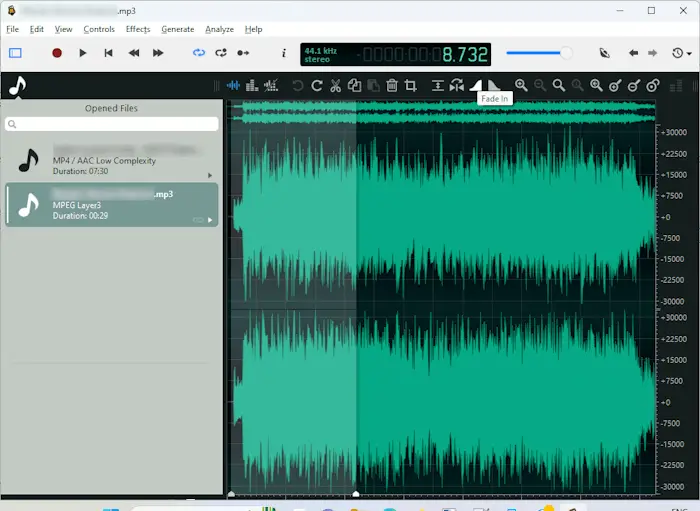Apply Fade Out to selection

(x=493, y=85)
